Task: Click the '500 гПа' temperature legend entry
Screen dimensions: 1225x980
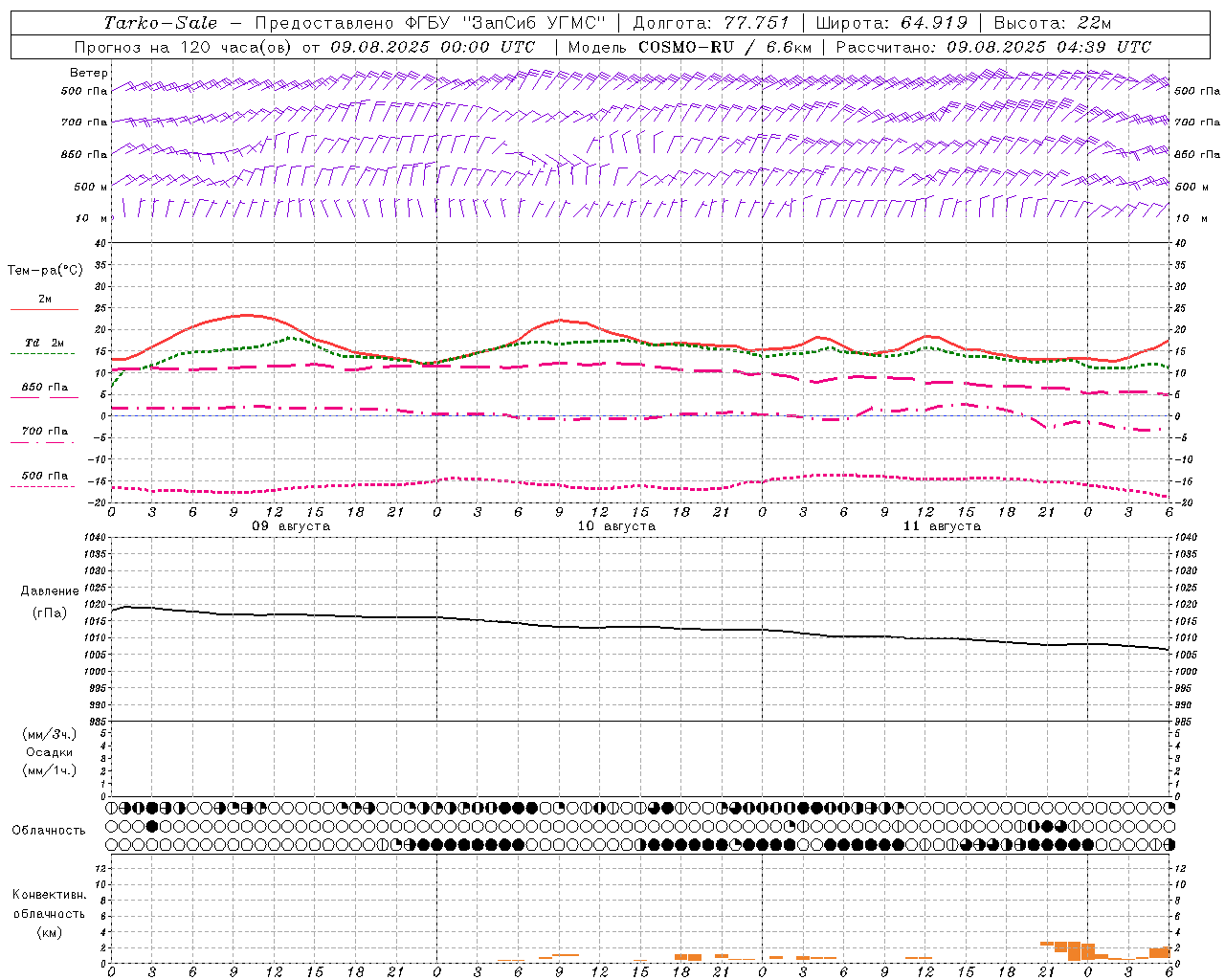Action: point(45,476)
